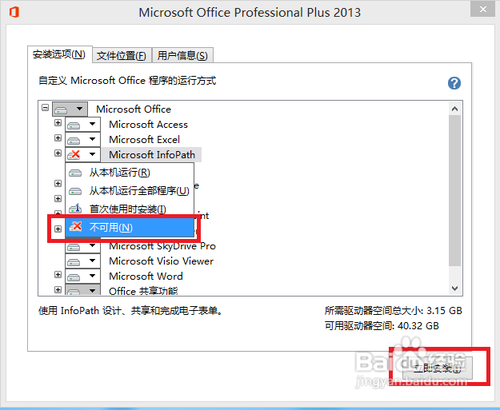Choose 从本机运行全部程序(U) option
This screenshot has height=410, width=500.
[129, 191]
